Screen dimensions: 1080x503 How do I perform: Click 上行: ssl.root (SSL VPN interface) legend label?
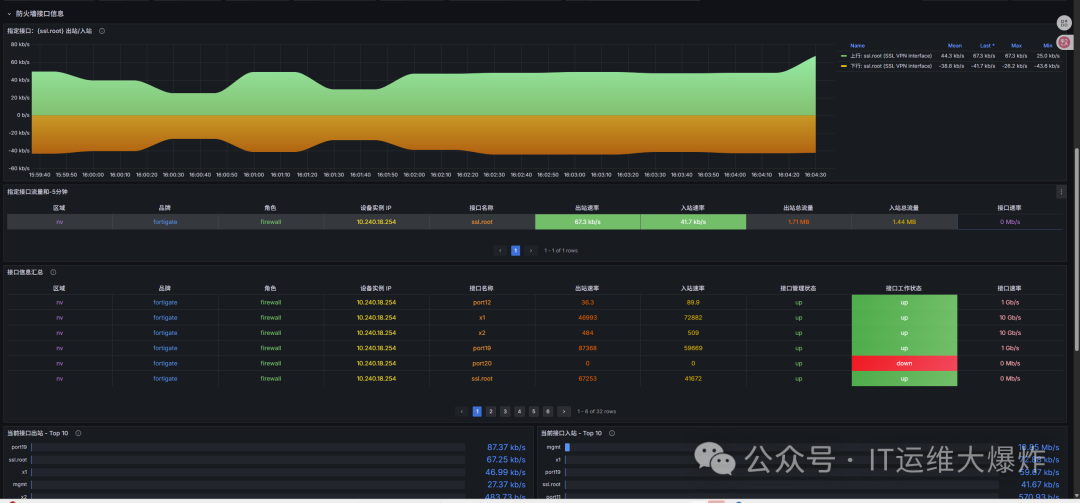pyautogui.click(x=891, y=56)
